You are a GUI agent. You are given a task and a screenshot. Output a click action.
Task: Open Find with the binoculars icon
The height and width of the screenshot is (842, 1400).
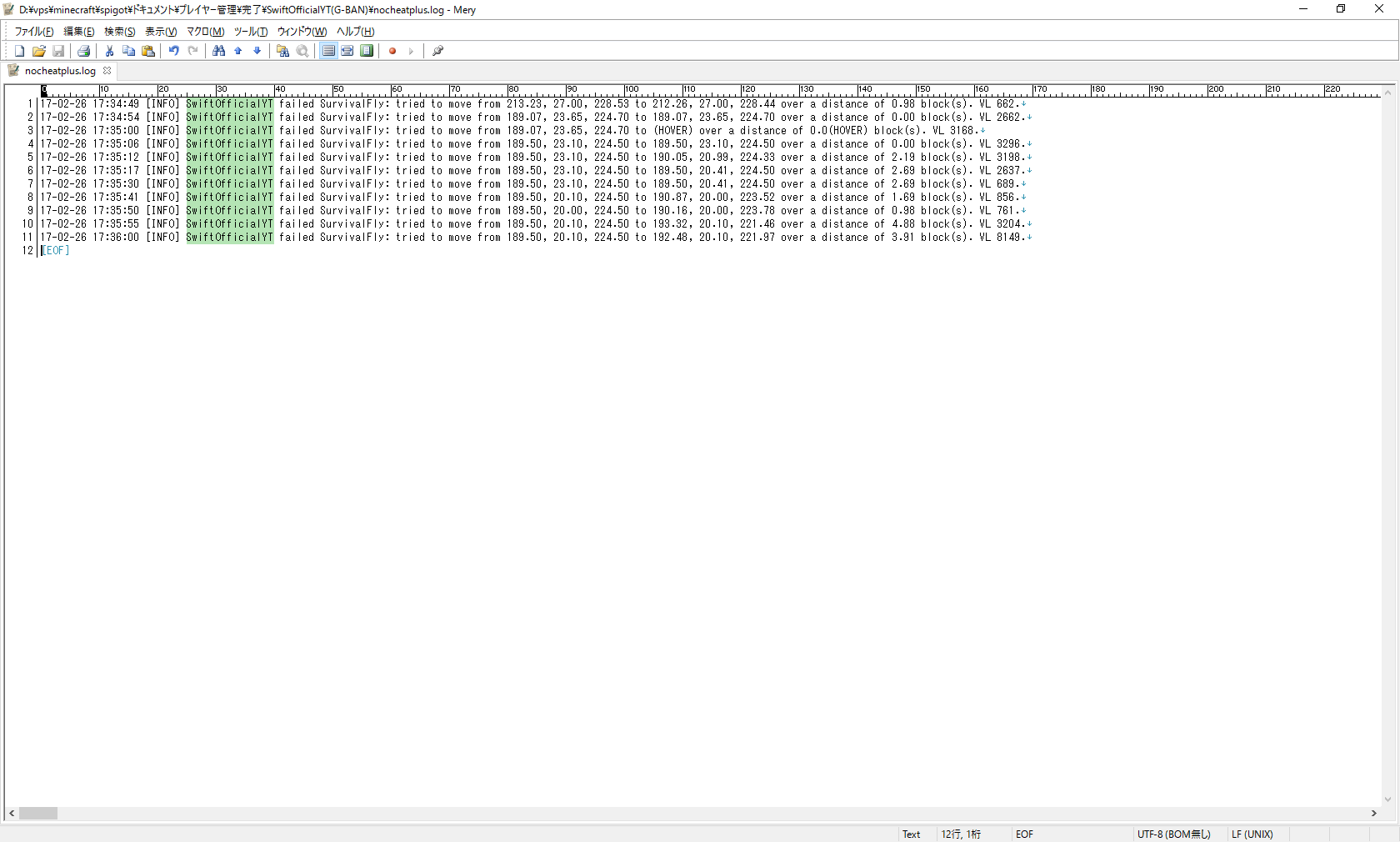click(219, 51)
